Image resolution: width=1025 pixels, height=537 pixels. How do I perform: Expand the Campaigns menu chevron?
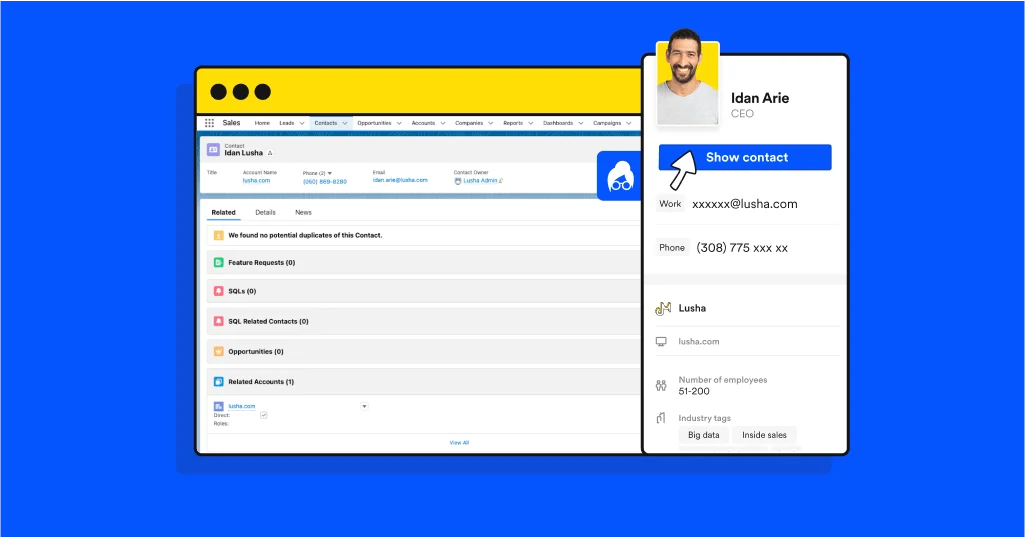(x=628, y=123)
